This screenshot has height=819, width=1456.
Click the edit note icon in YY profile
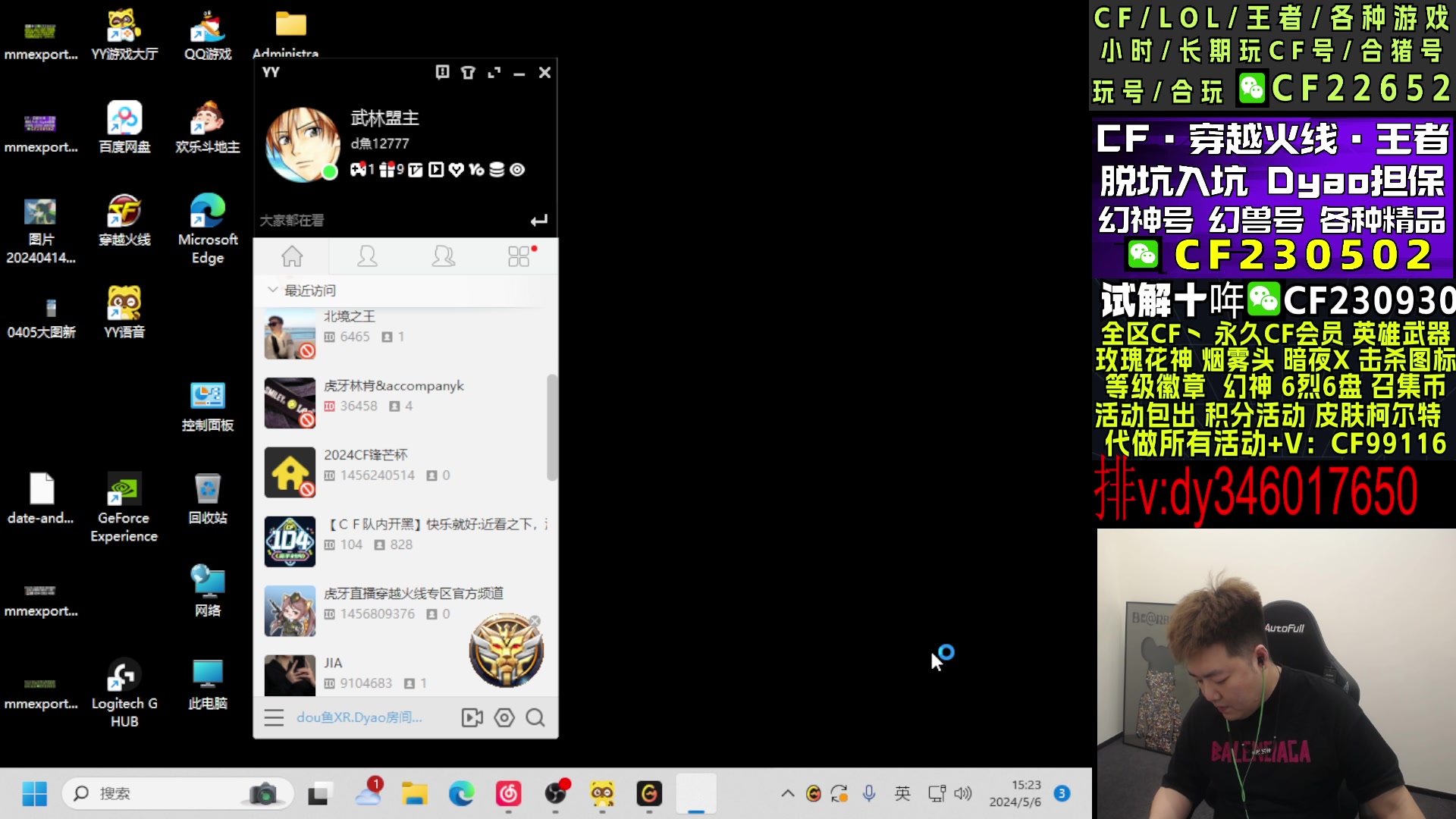click(x=415, y=170)
